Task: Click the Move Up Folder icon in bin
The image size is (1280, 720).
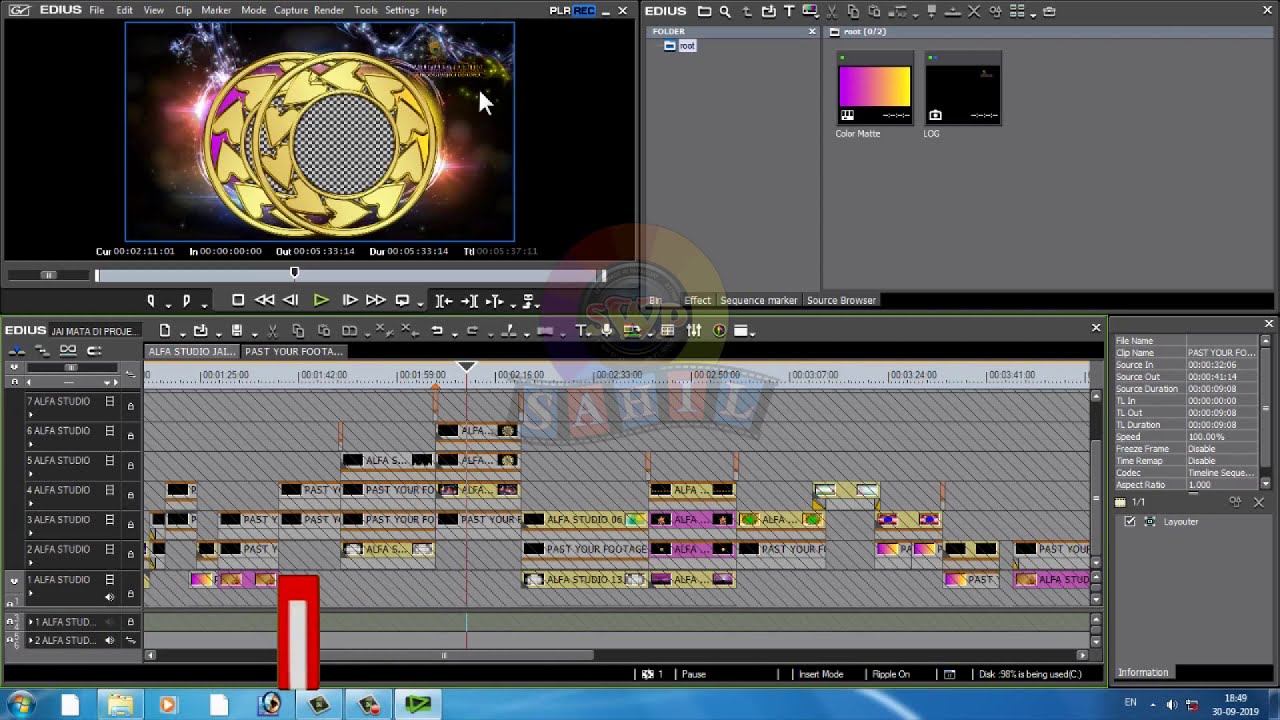Action: point(746,11)
